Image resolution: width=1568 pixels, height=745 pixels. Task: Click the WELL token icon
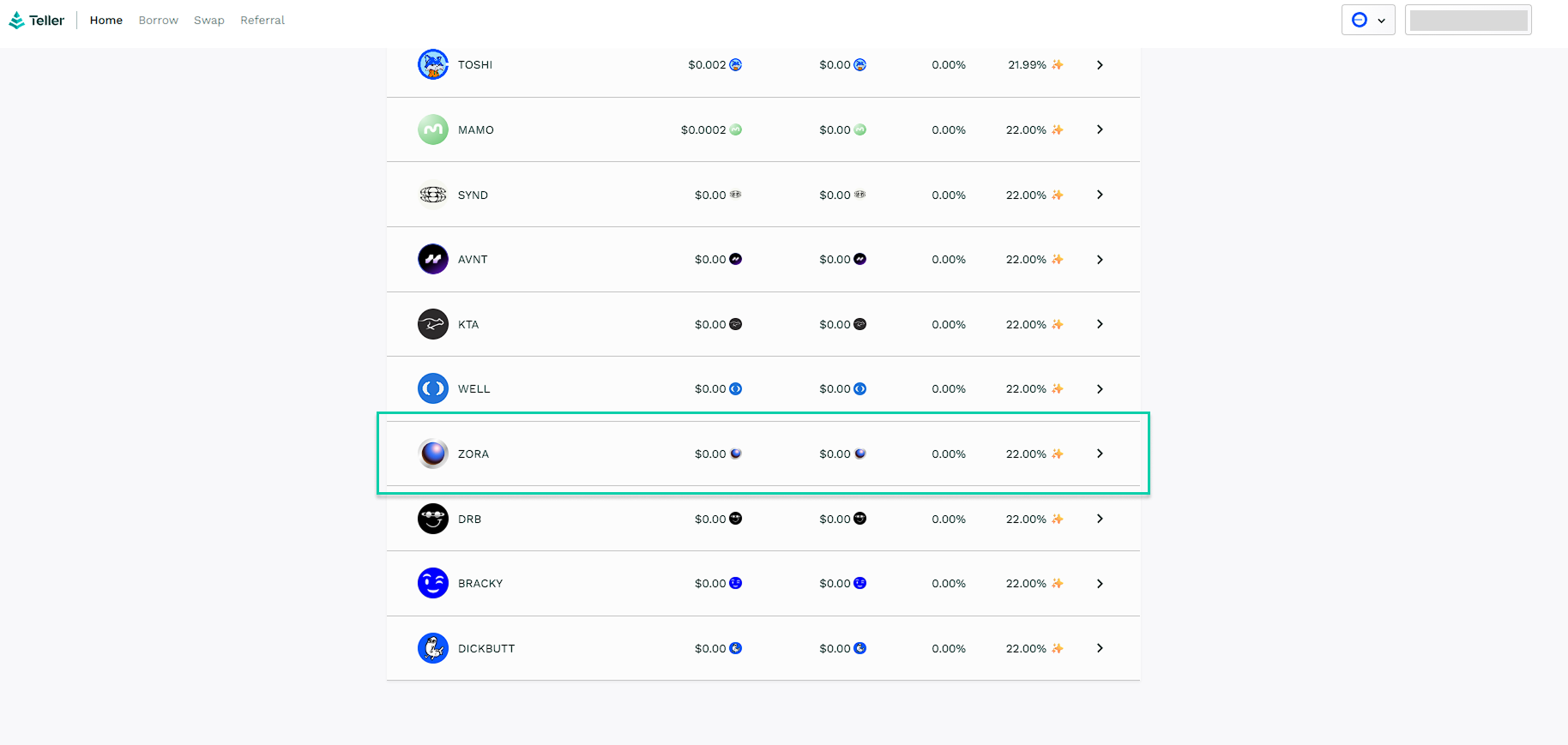433,389
